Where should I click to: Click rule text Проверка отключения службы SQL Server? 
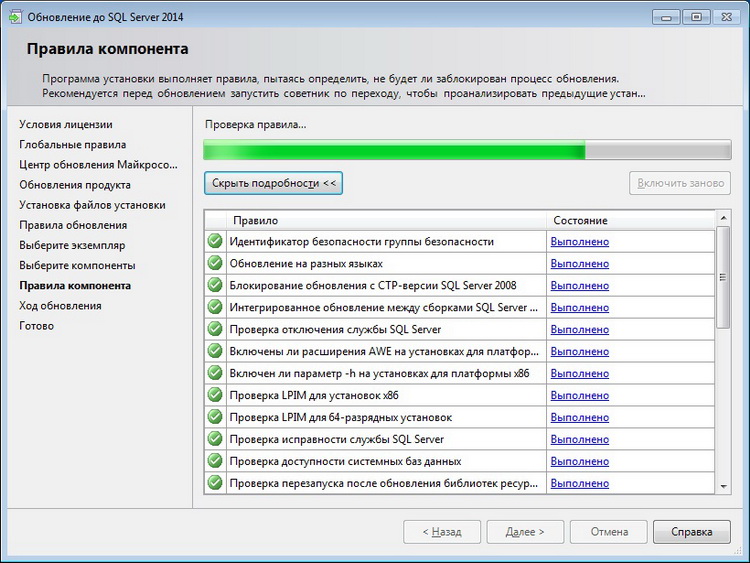coord(335,330)
